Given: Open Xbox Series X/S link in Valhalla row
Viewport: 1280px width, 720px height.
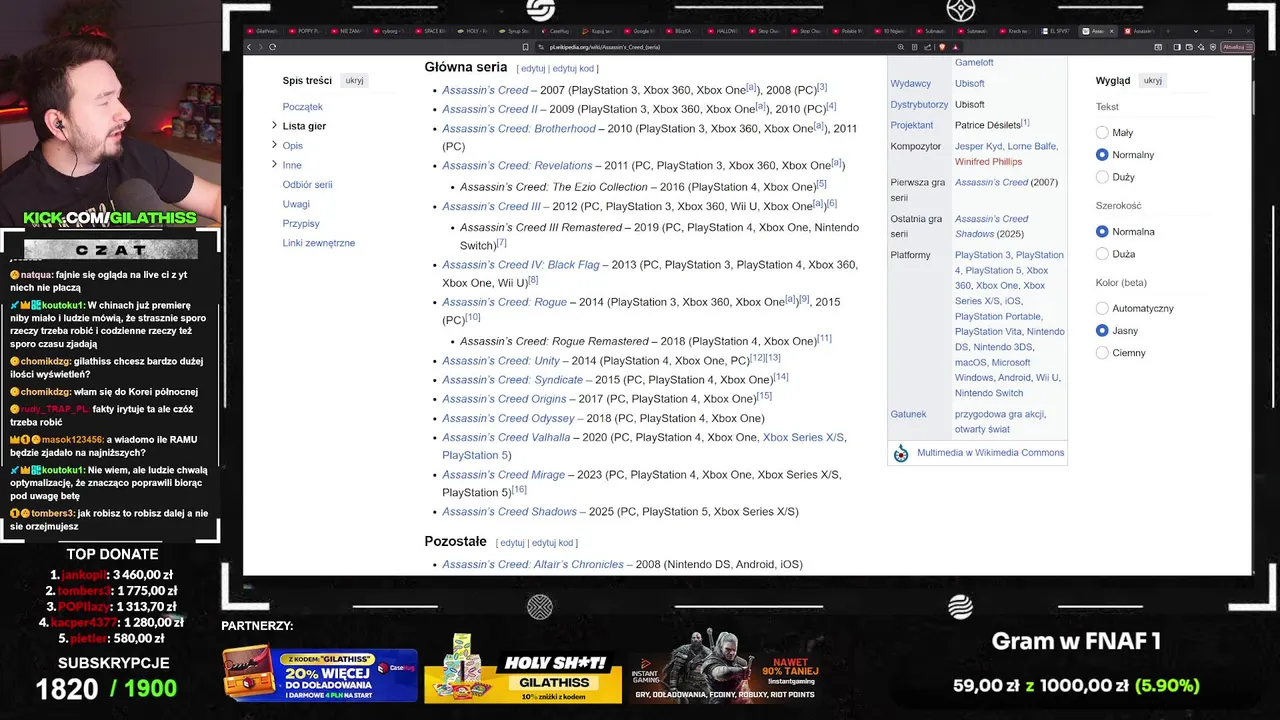Looking at the screenshot, I should [803, 437].
